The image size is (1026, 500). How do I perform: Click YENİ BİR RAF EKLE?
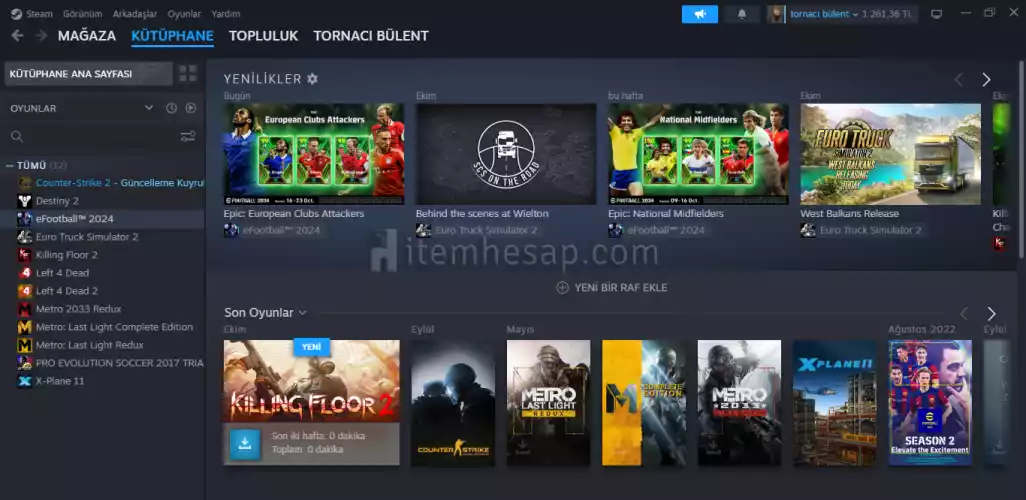[x=612, y=287]
